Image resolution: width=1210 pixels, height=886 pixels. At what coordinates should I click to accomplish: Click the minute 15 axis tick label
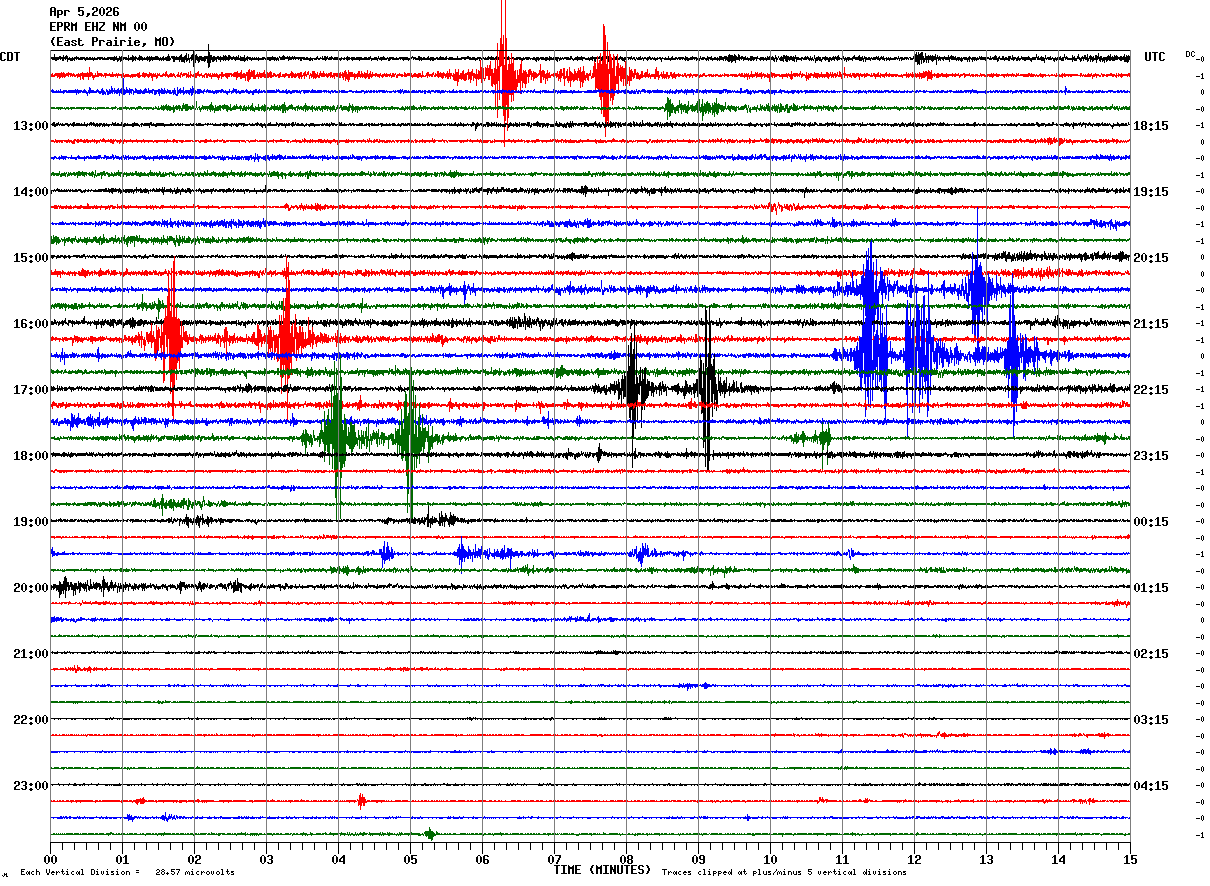pyautogui.click(x=1130, y=859)
